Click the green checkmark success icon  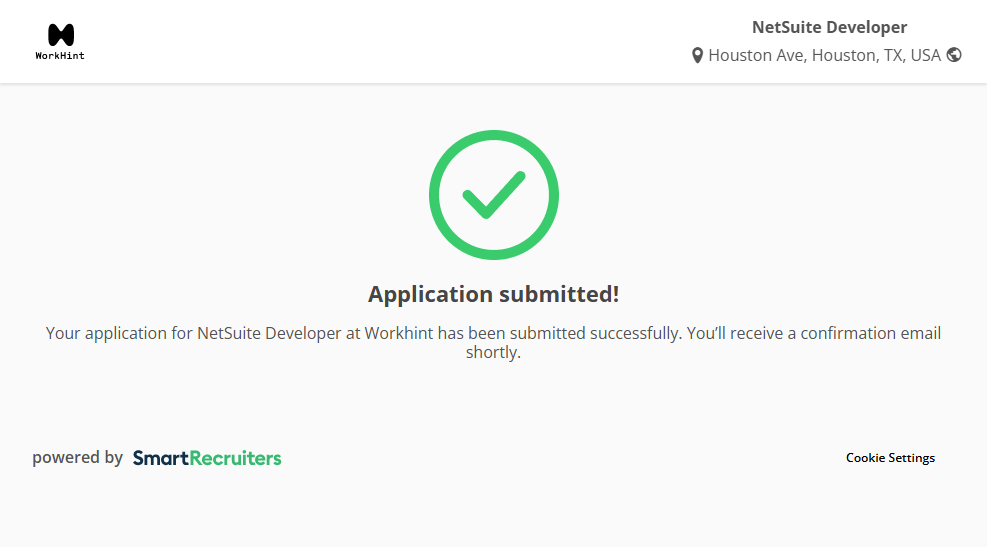coord(493,194)
